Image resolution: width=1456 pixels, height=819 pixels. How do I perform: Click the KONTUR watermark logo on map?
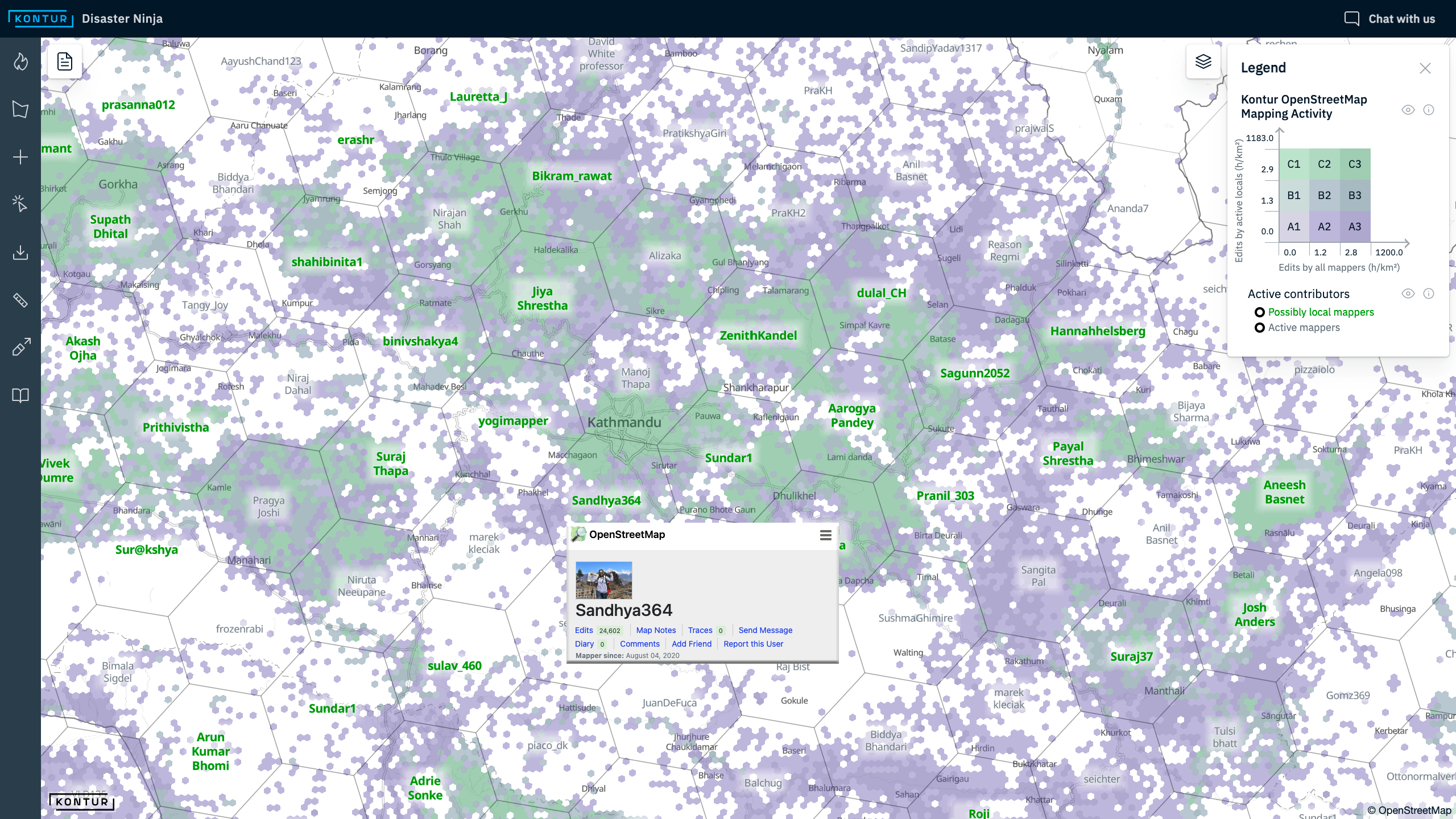point(81,802)
